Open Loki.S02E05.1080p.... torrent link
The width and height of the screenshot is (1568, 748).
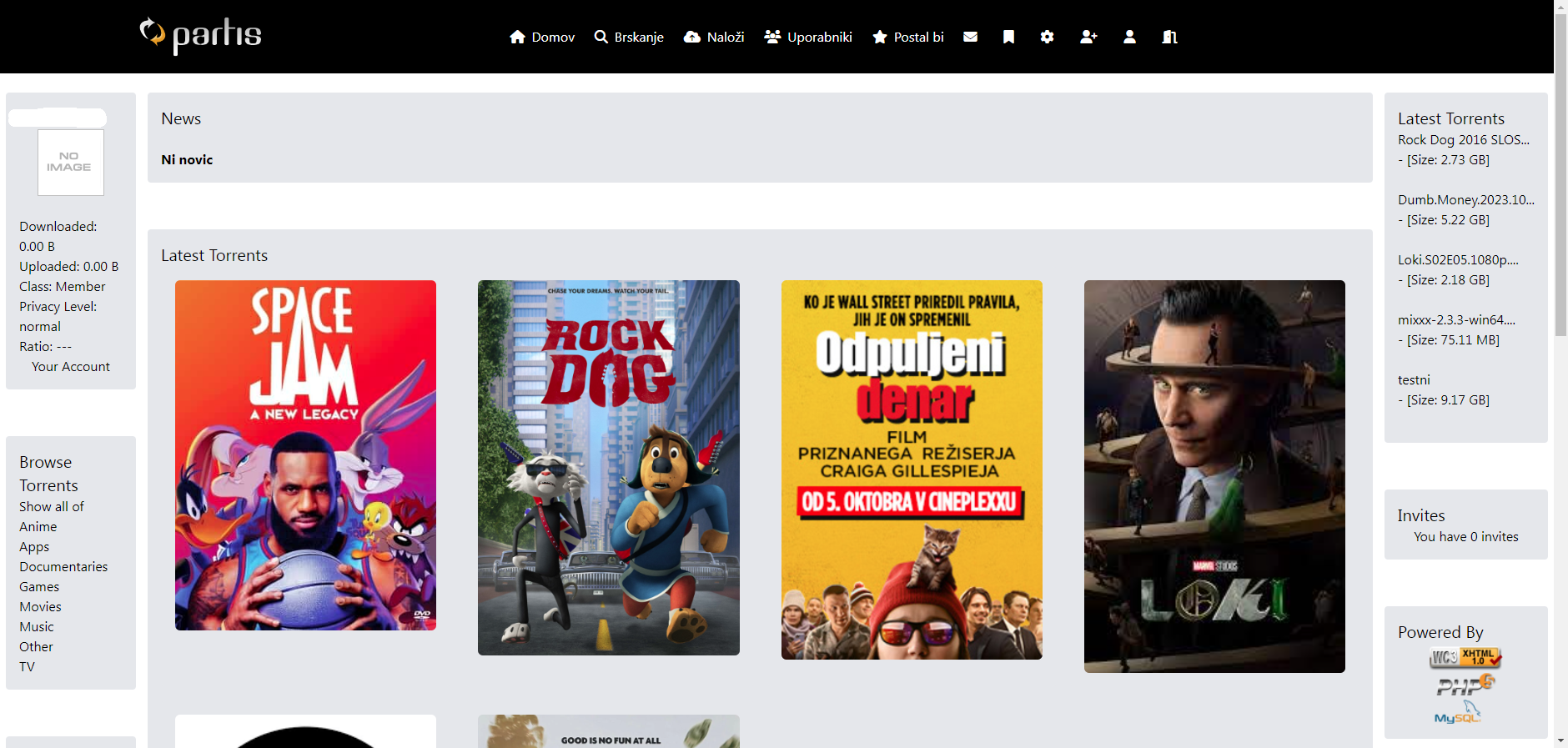1458,259
